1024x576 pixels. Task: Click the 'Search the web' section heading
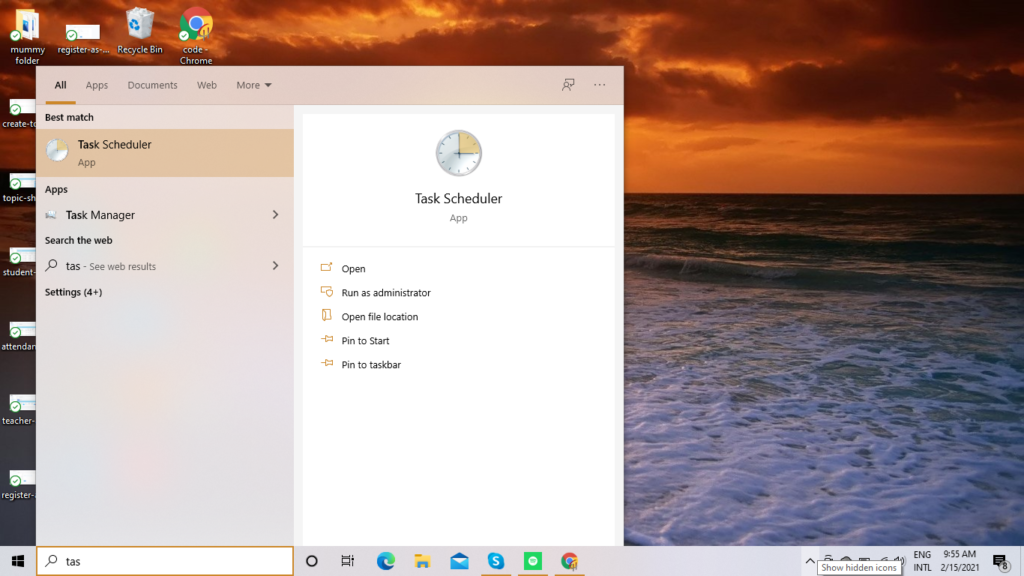78,240
